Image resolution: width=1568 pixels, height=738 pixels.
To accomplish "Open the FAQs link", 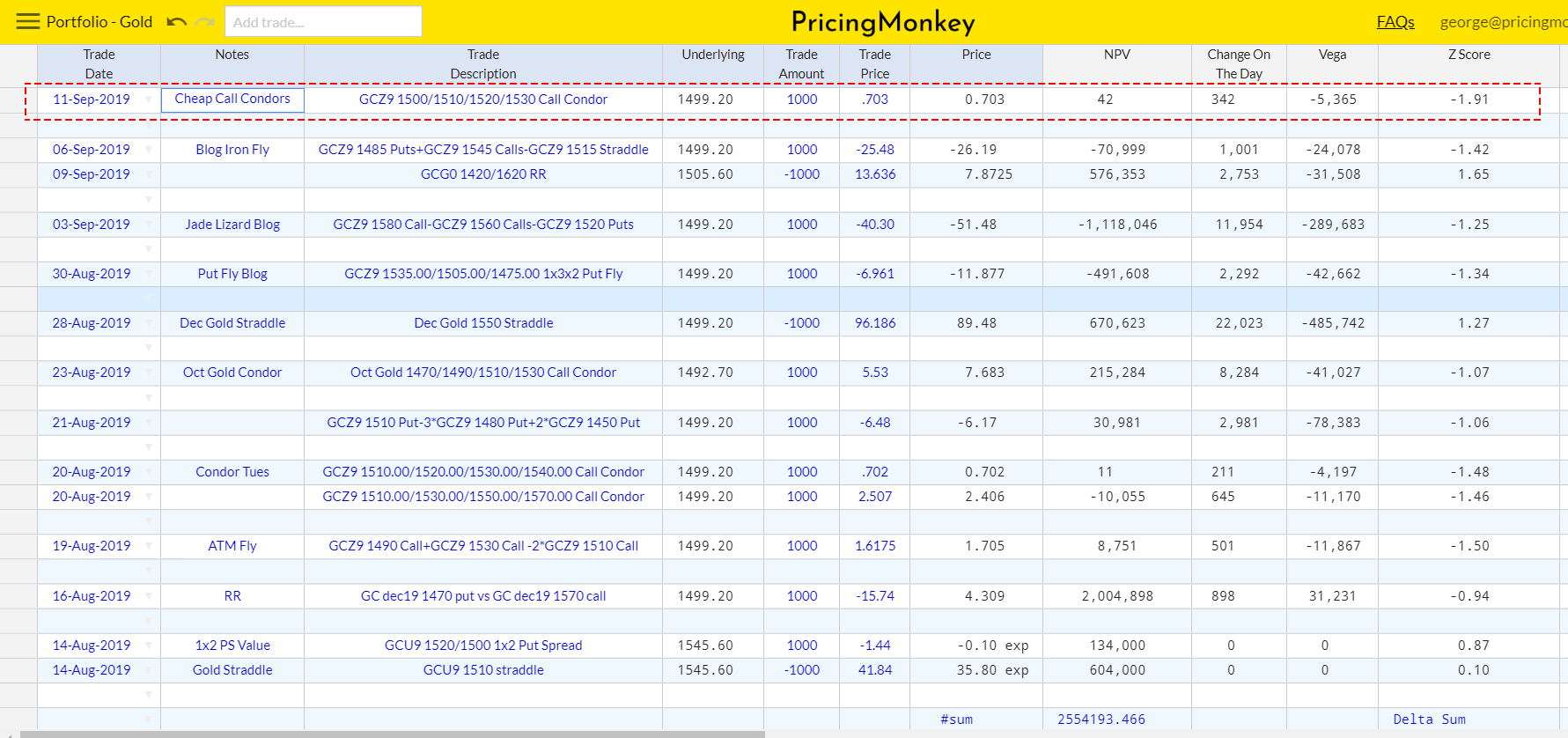I will 1395,22.
